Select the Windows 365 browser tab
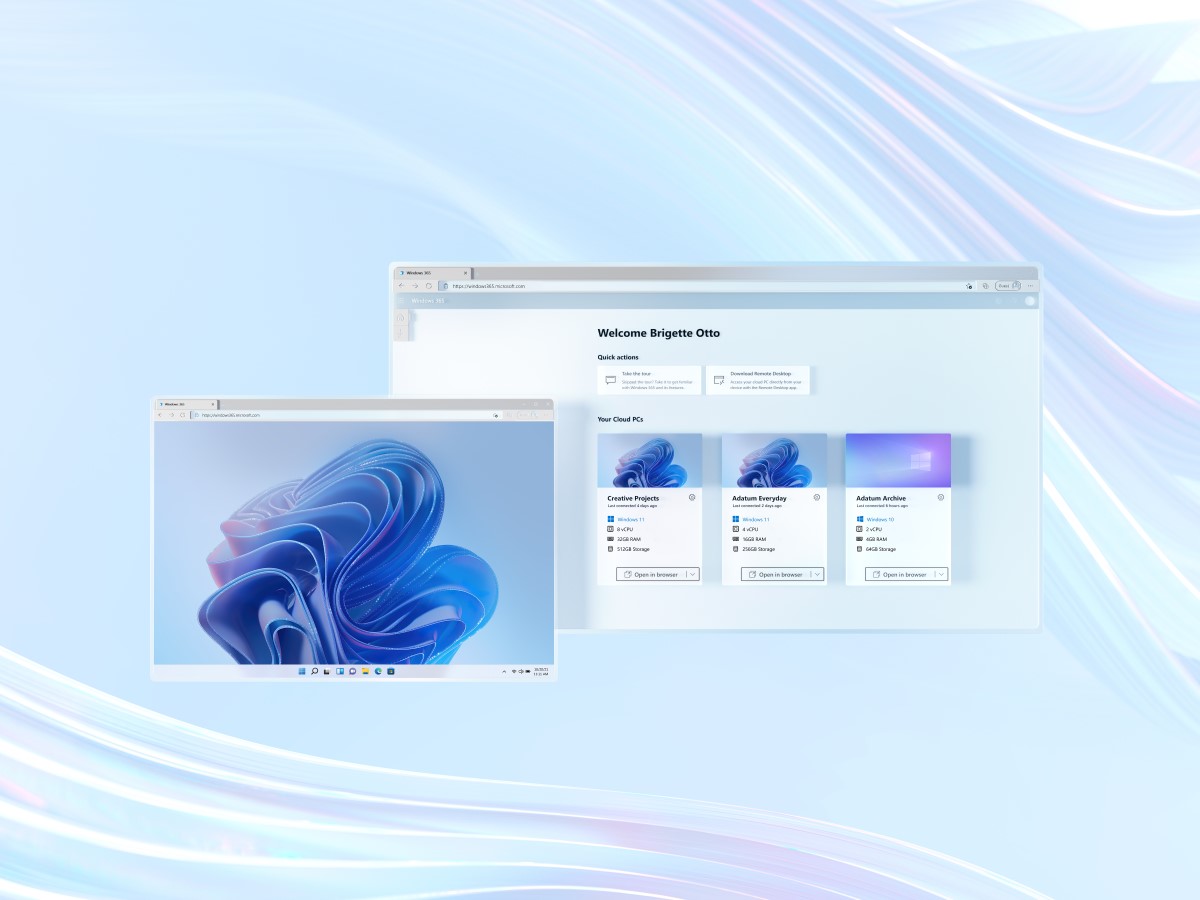This screenshot has width=1200, height=900. [x=420, y=272]
